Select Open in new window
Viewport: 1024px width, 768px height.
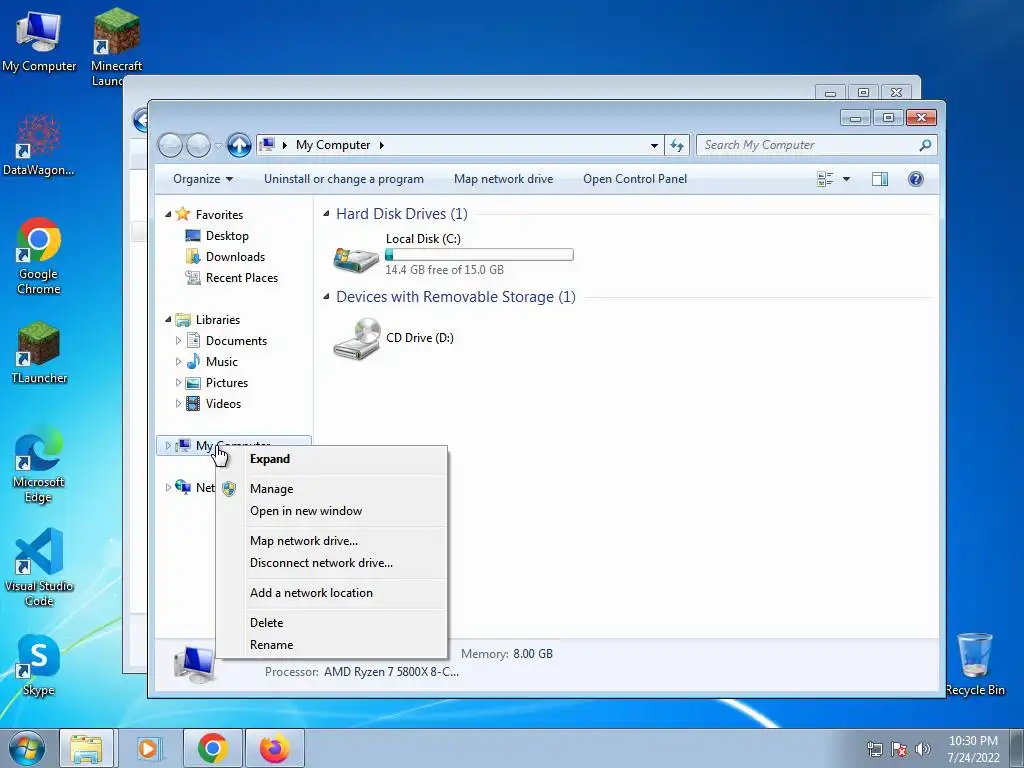[x=332, y=511]
